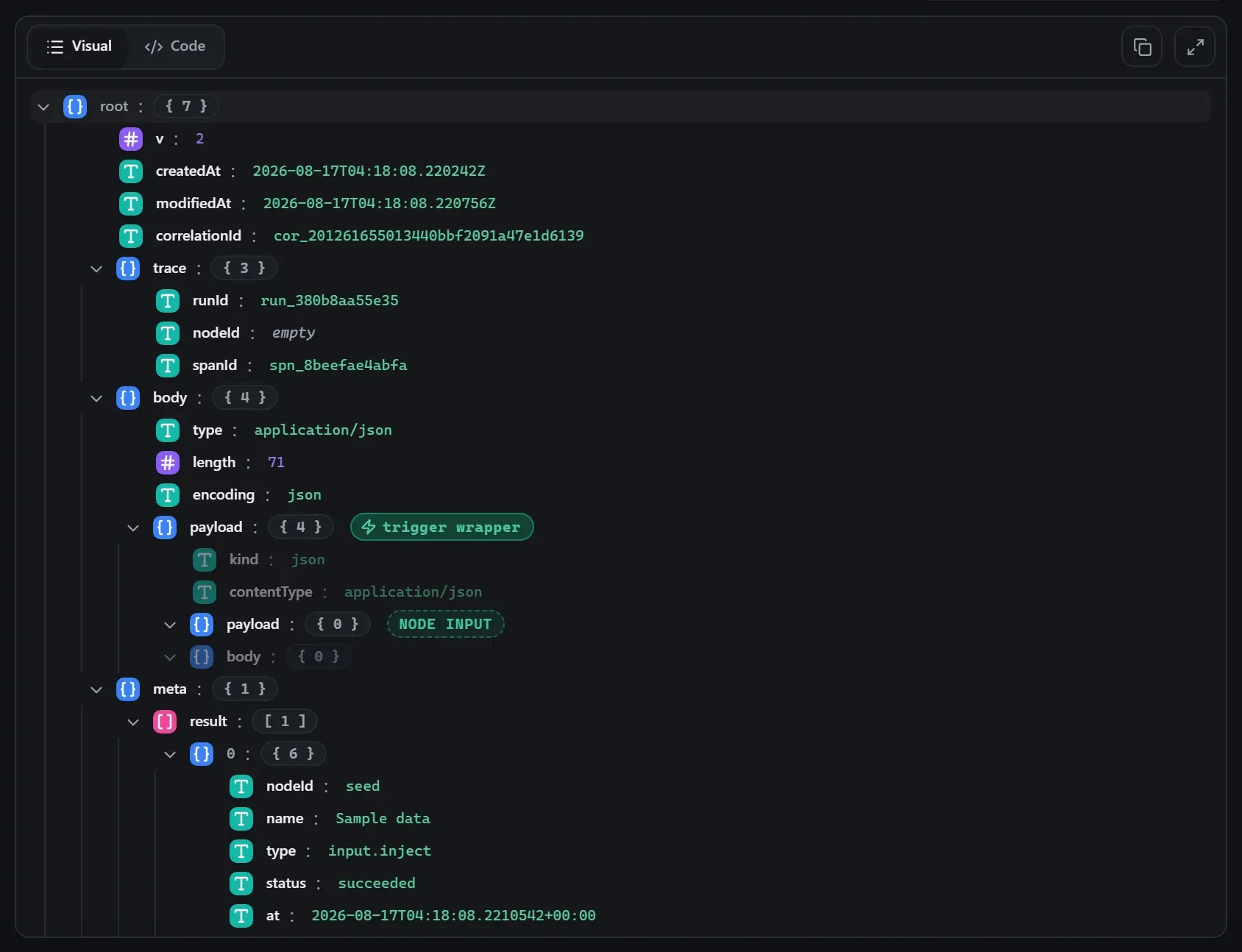This screenshot has height=952, width=1242.
Task: Click the text icon beside createdAt
Action: click(x=131, y=171)
